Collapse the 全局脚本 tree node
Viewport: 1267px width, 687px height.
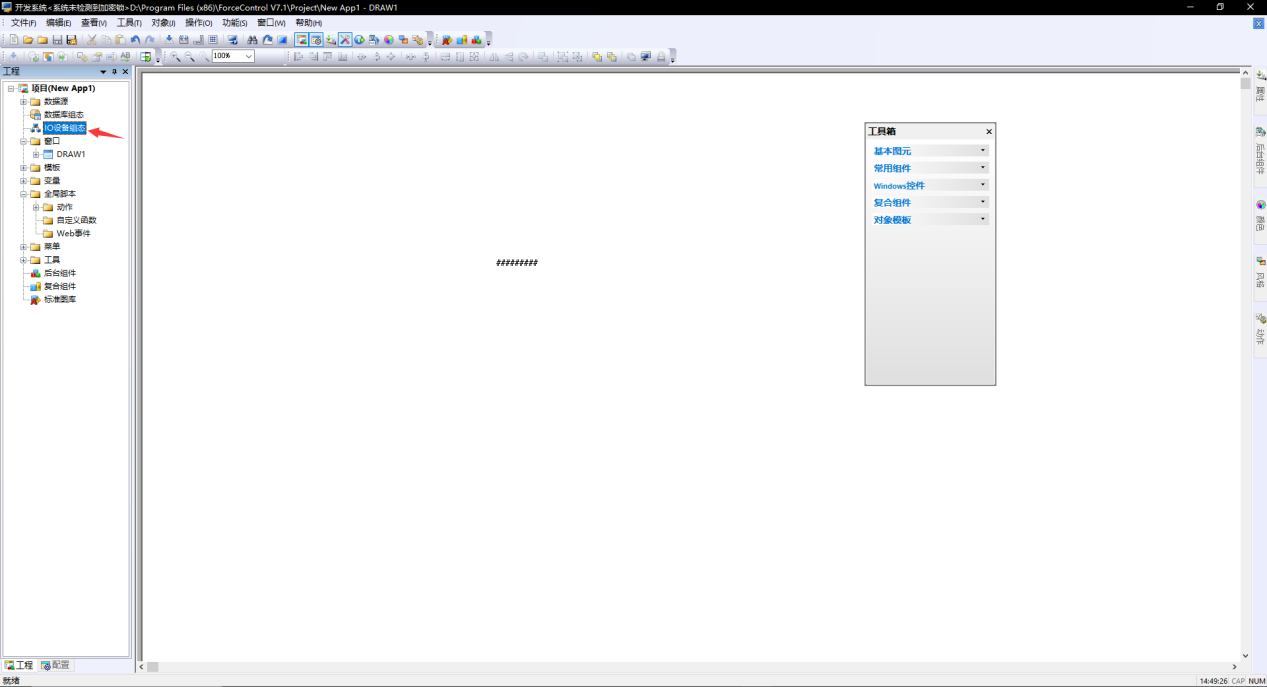23,194
